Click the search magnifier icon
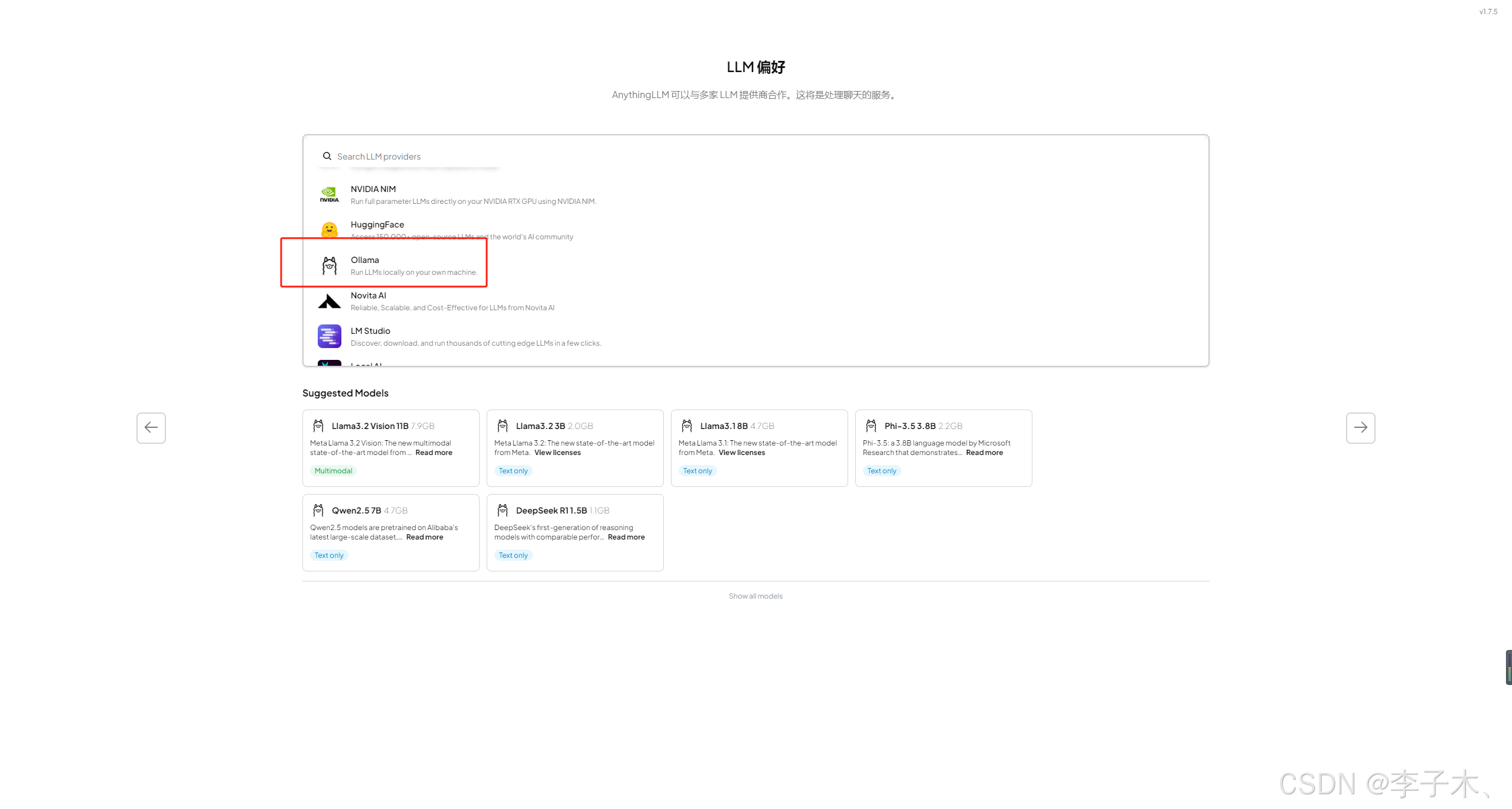The width and height of the screenshot is (1512, 809). click(327, 156)
